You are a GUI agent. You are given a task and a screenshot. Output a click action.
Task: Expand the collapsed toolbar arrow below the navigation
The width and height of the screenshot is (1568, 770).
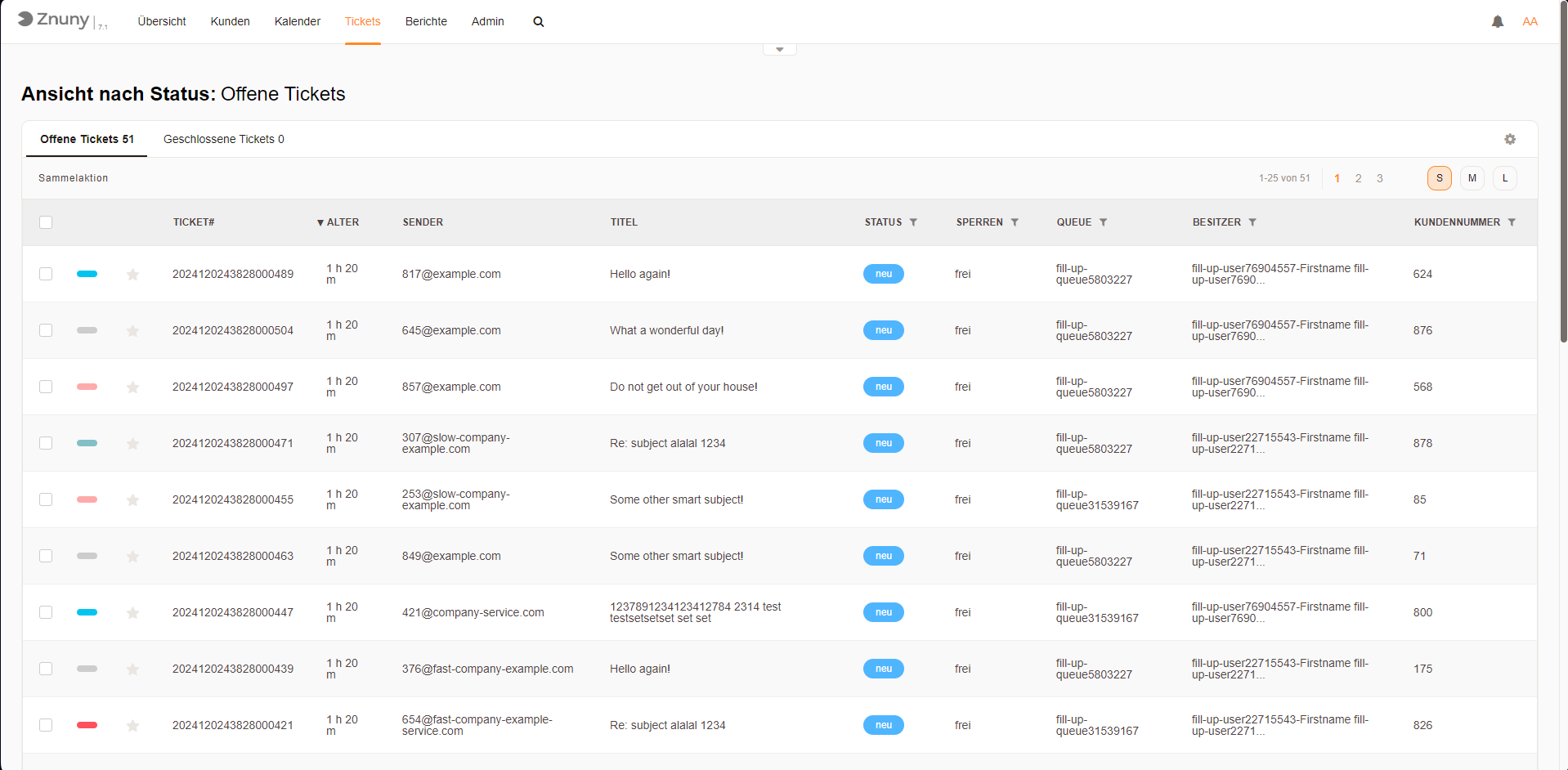pyautogui.click(x=779, y=50)
